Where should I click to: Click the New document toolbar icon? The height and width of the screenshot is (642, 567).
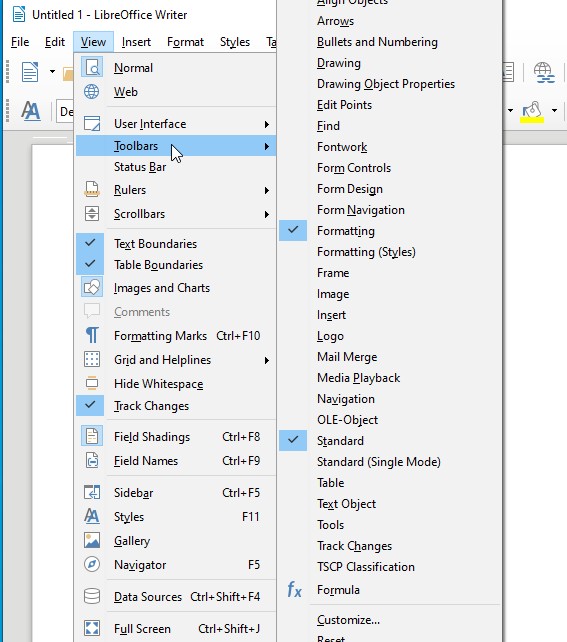pyautogui.click(x=30, y=72)
